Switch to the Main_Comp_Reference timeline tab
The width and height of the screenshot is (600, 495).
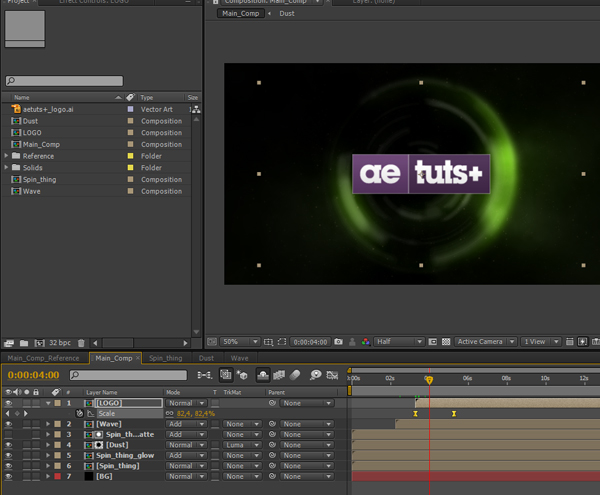[x=43, y=358]
